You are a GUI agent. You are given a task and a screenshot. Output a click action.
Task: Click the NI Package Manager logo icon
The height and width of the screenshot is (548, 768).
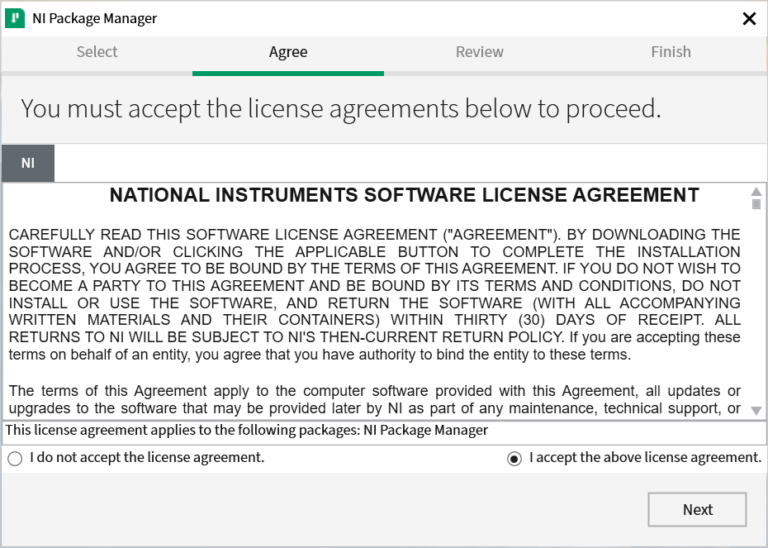(15, 18)
